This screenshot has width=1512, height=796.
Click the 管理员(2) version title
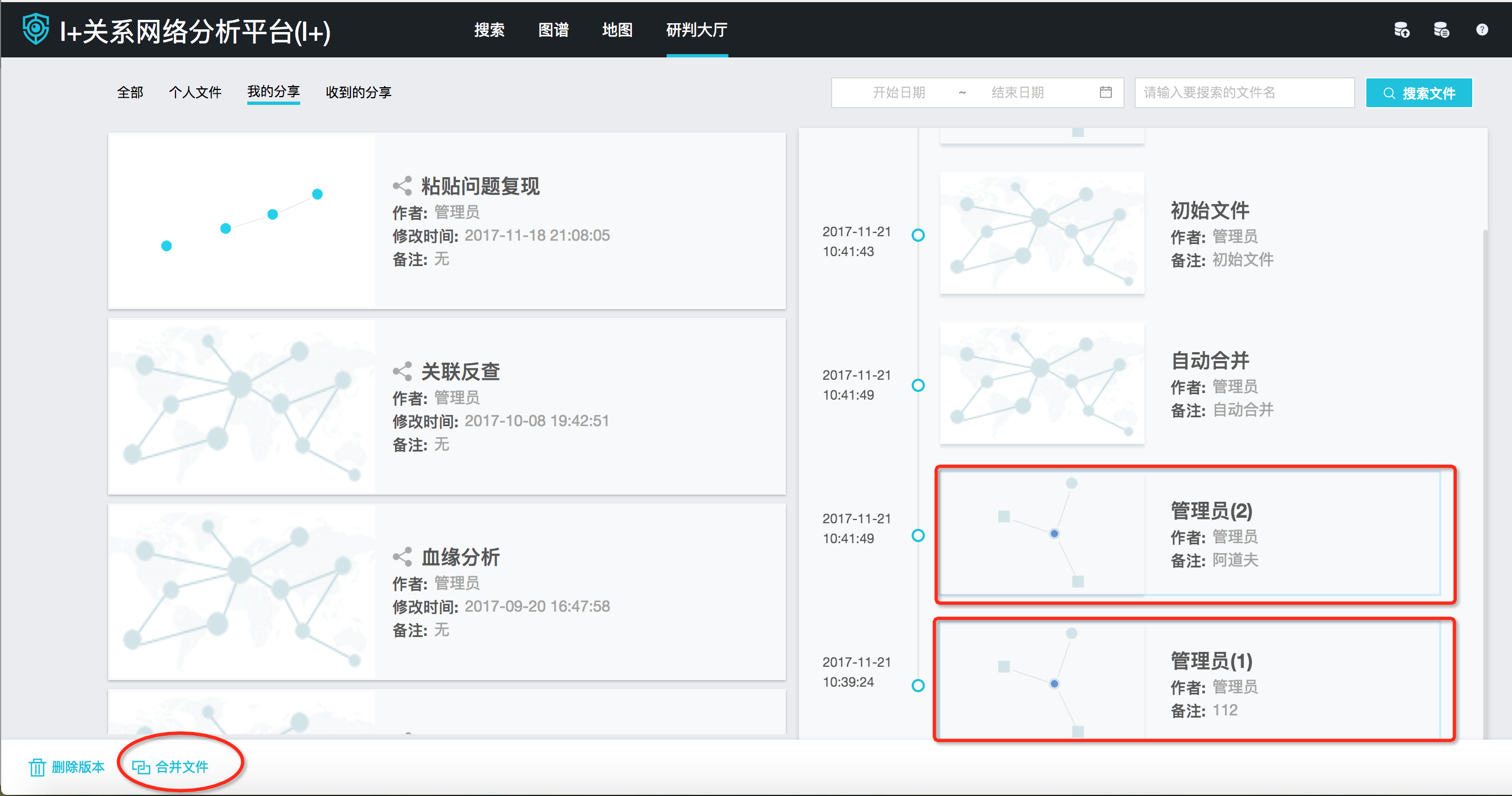pyautogui.click(x=1211, y=511)
